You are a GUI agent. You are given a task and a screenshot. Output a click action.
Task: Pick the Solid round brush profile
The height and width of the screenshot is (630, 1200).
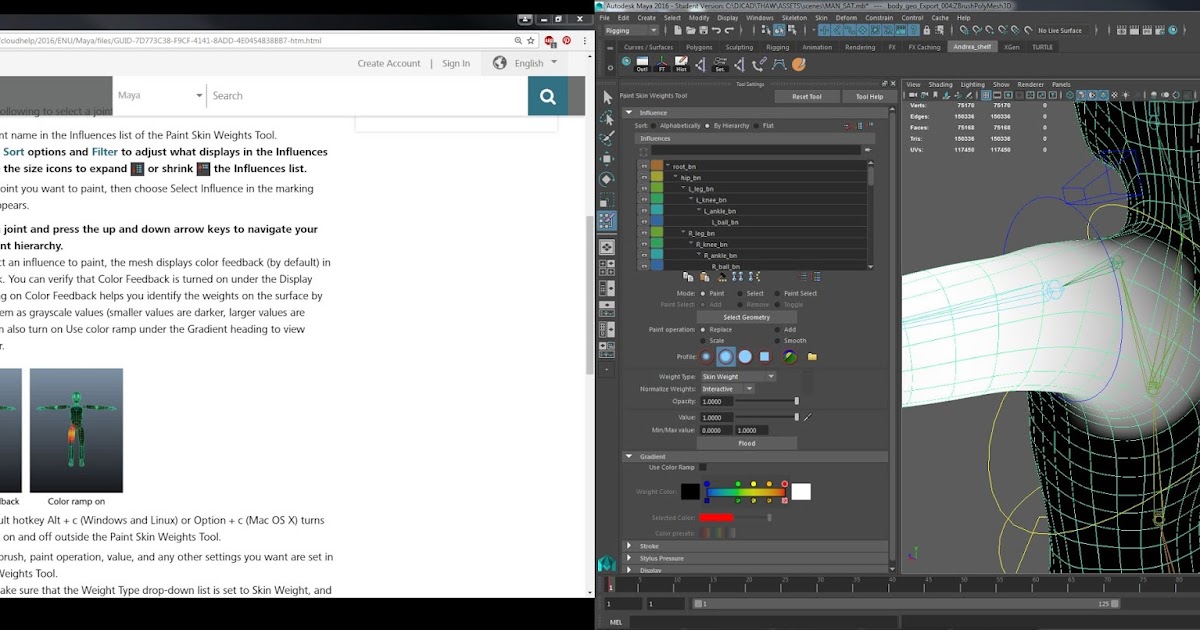click(x=745, y=356)
